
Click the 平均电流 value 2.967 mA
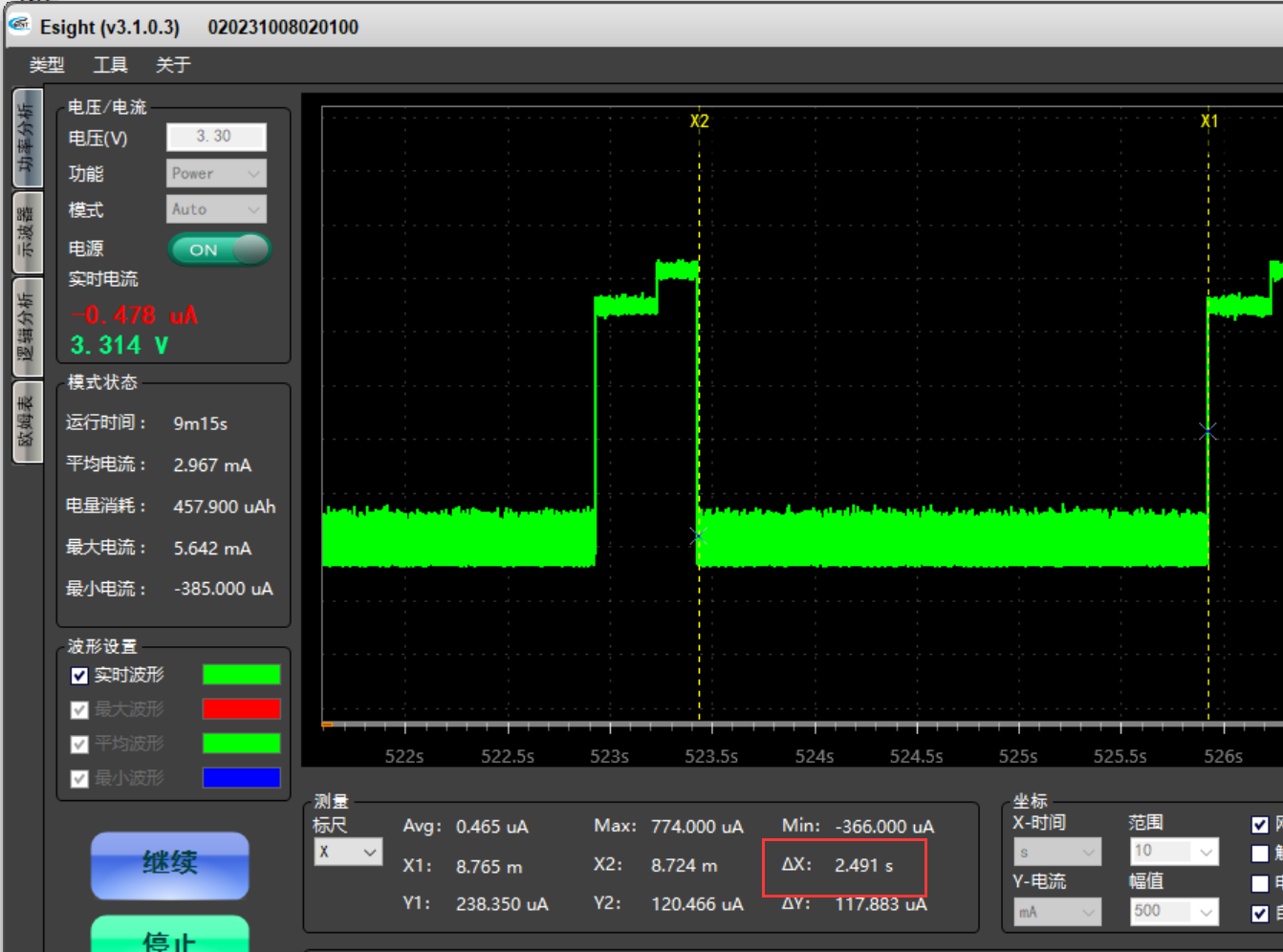coord(212,465)
